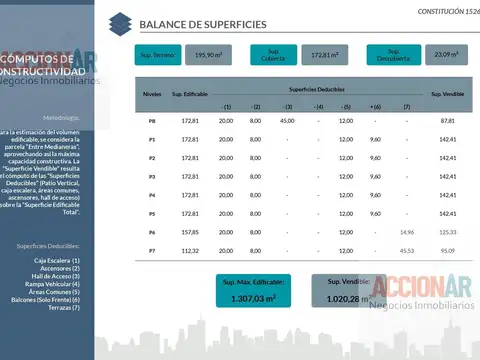Click the '95,09' sellable cell in row P7
The width and height of the screenshot is (480, 360).
pyautogui.click(x=448, y=251)
